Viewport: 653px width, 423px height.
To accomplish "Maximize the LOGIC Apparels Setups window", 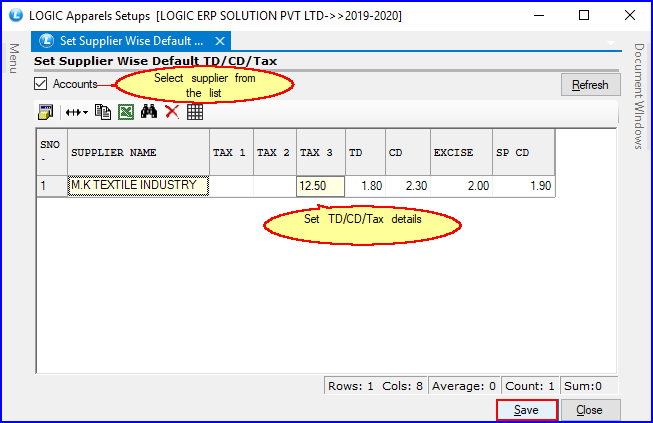I will pyautogui.click(x=584, y=15).
